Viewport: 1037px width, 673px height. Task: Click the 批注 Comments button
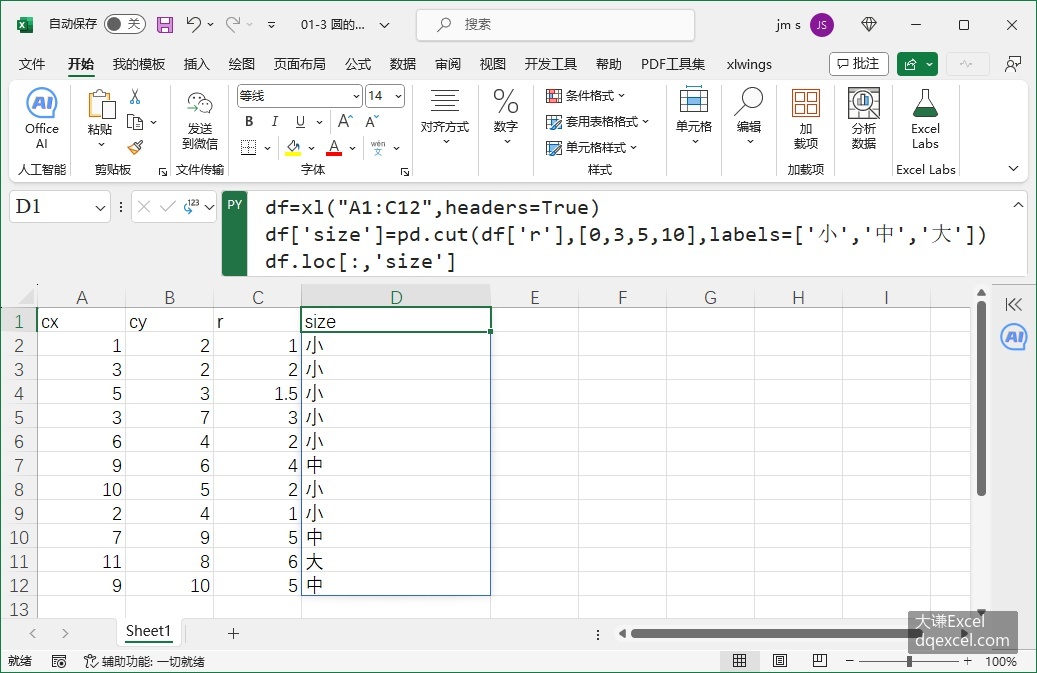[x=858, y=64]
